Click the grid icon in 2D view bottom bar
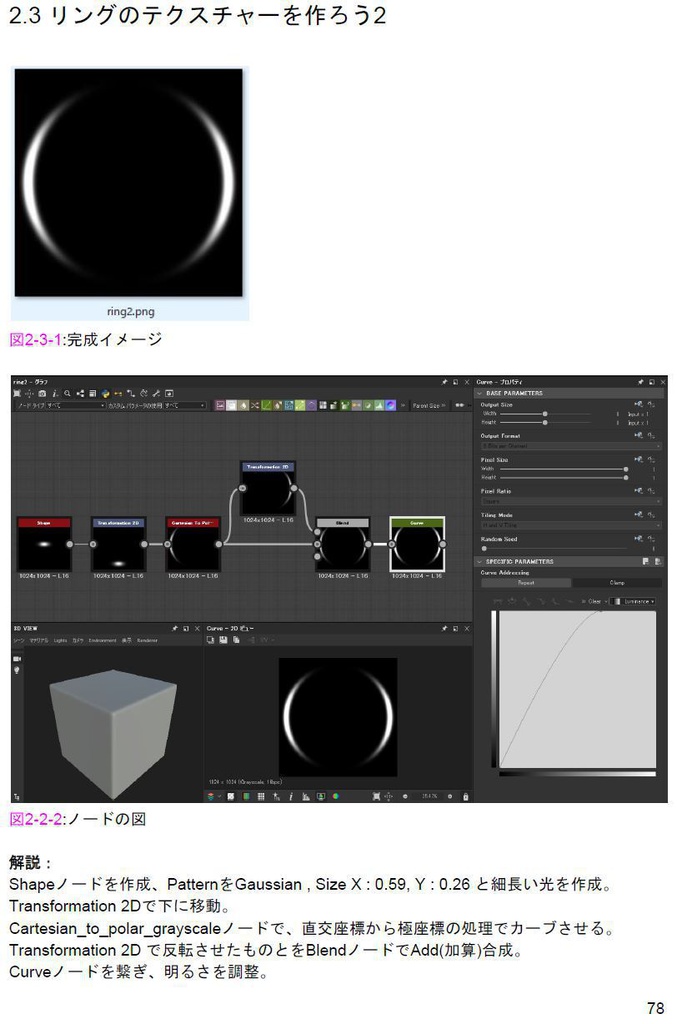 tap(261, 797)
